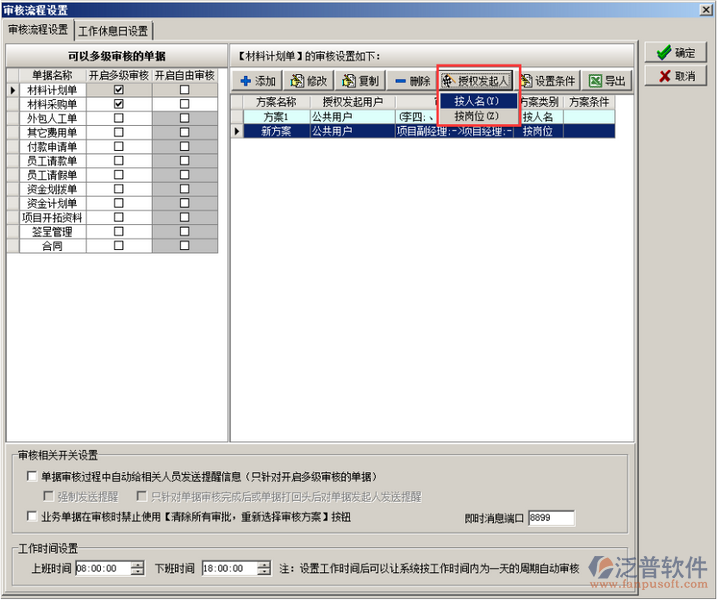Switch to the 工作休息日设置 tab
Image resolution: width=718 pixels, height=600 pixels.
(x=113, y=31)
